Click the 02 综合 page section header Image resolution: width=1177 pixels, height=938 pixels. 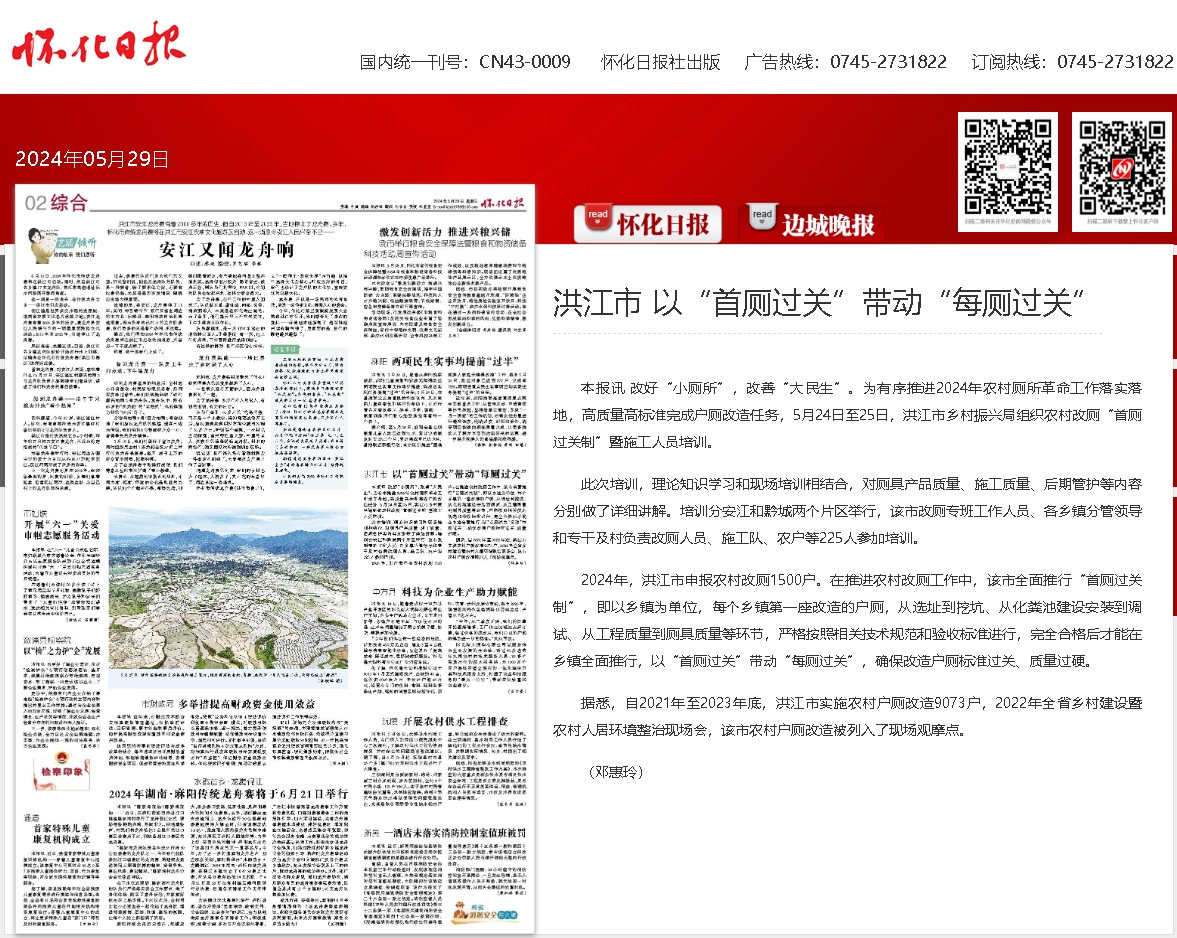tap(56, 203)
